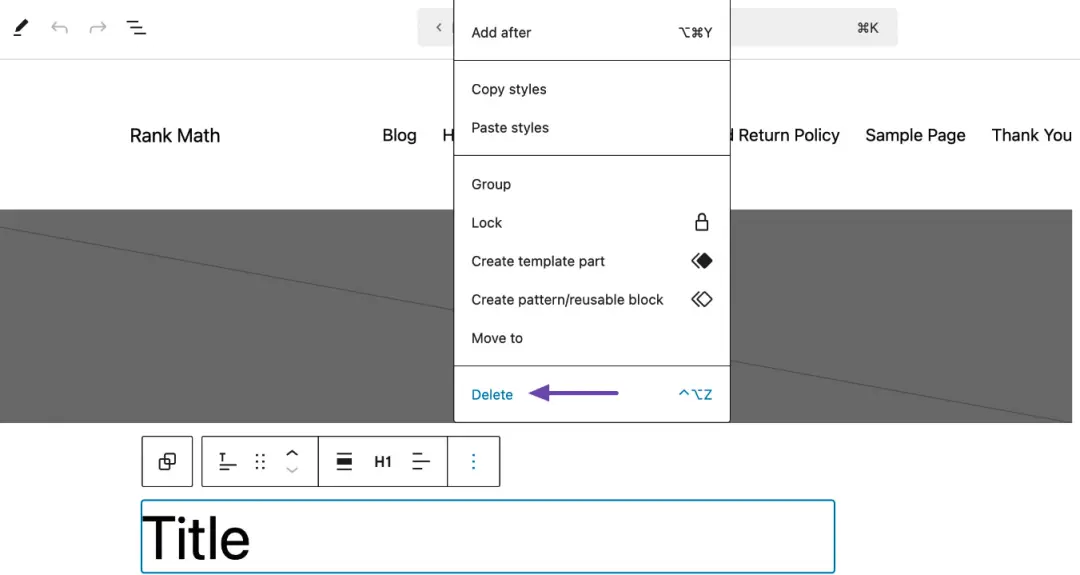Click the undo arrow icon
The height and width of the screenshot is (575, 1080).
click(x=60, y=27)
